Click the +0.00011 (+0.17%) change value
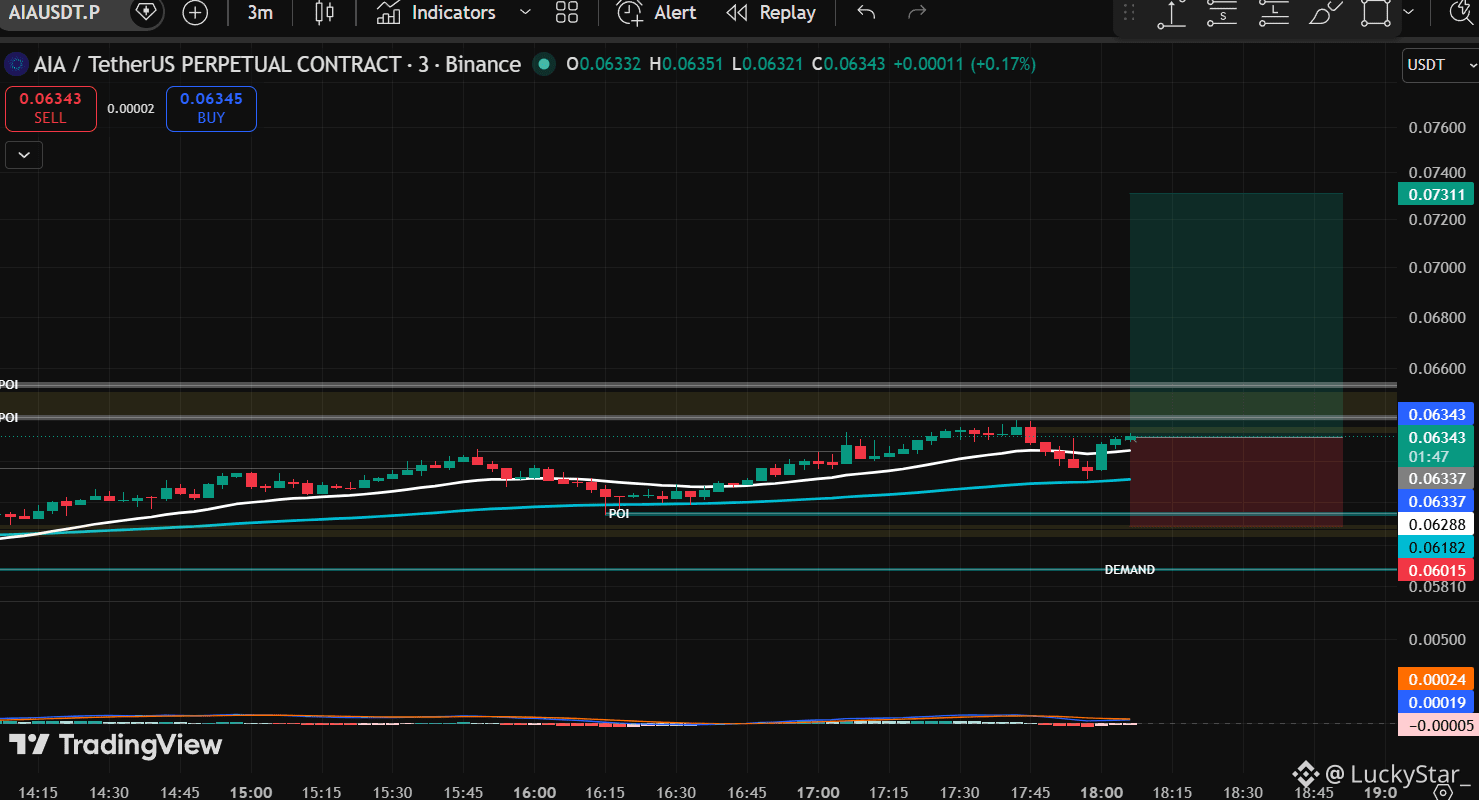 click(964, 65)
